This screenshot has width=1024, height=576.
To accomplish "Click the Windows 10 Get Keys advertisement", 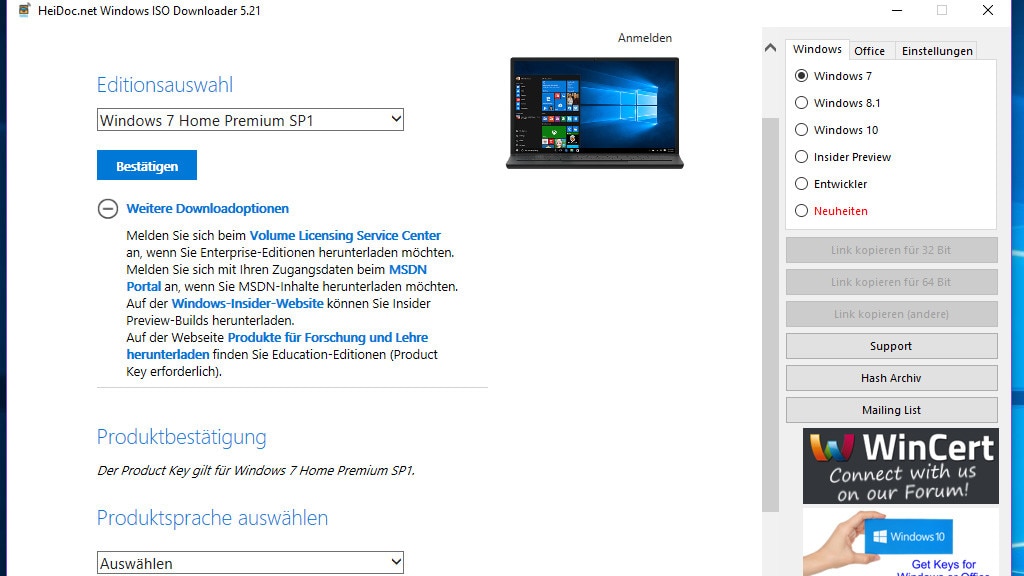I will (x=901, y=541).
